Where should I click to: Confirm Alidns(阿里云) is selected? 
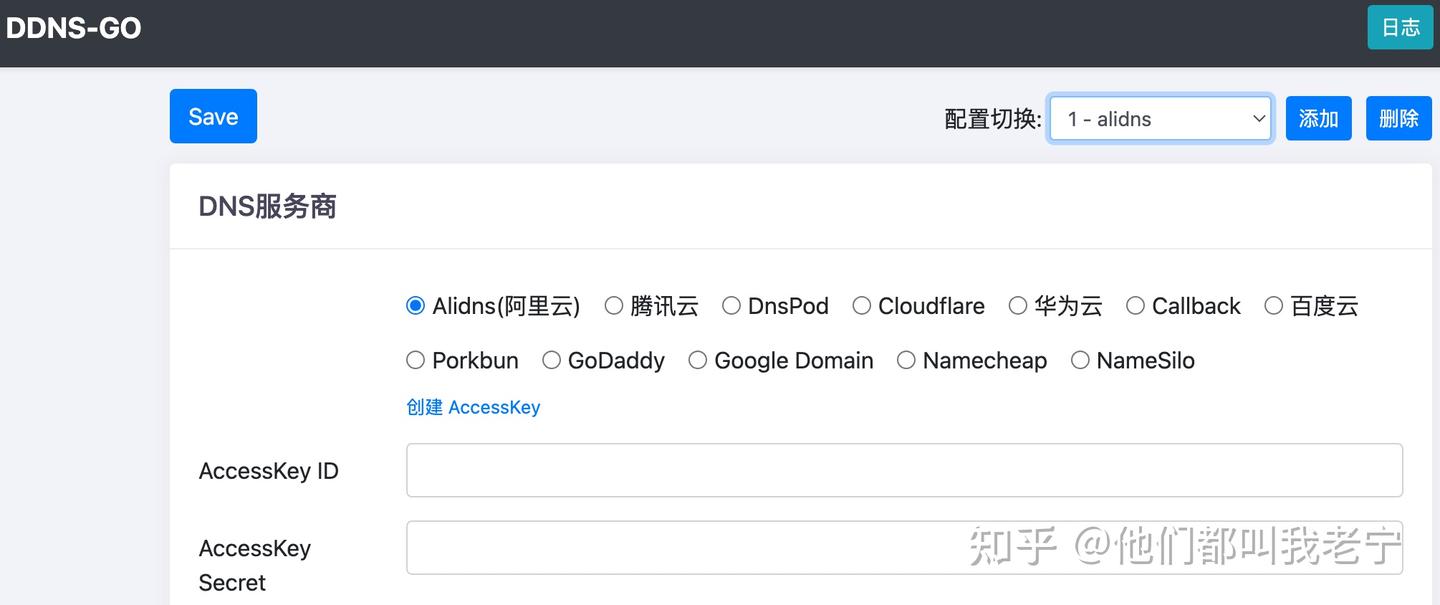click(415, 306)
